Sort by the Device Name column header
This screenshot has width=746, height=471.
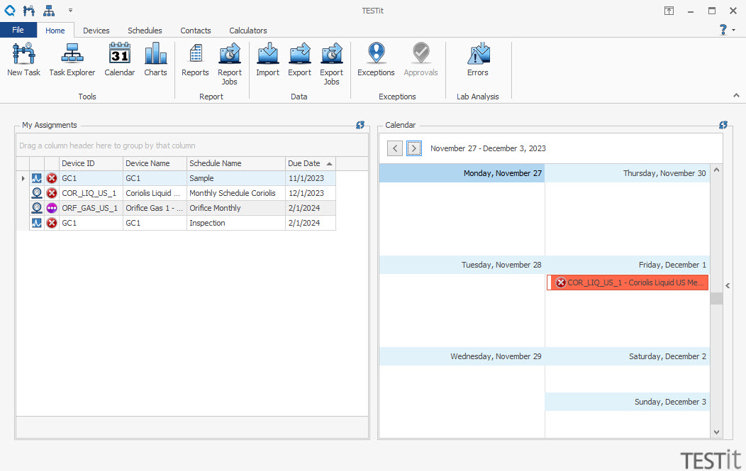pyautogui.click(x=155, y=163)
